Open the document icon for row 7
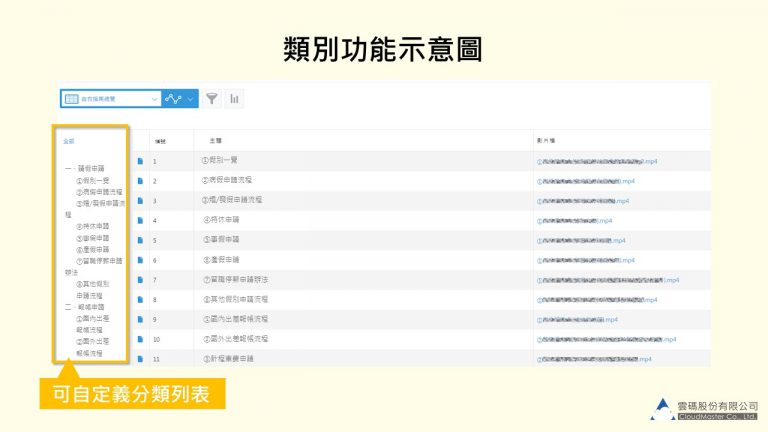Viewport: 768px width, 432px height. [140, 280]
